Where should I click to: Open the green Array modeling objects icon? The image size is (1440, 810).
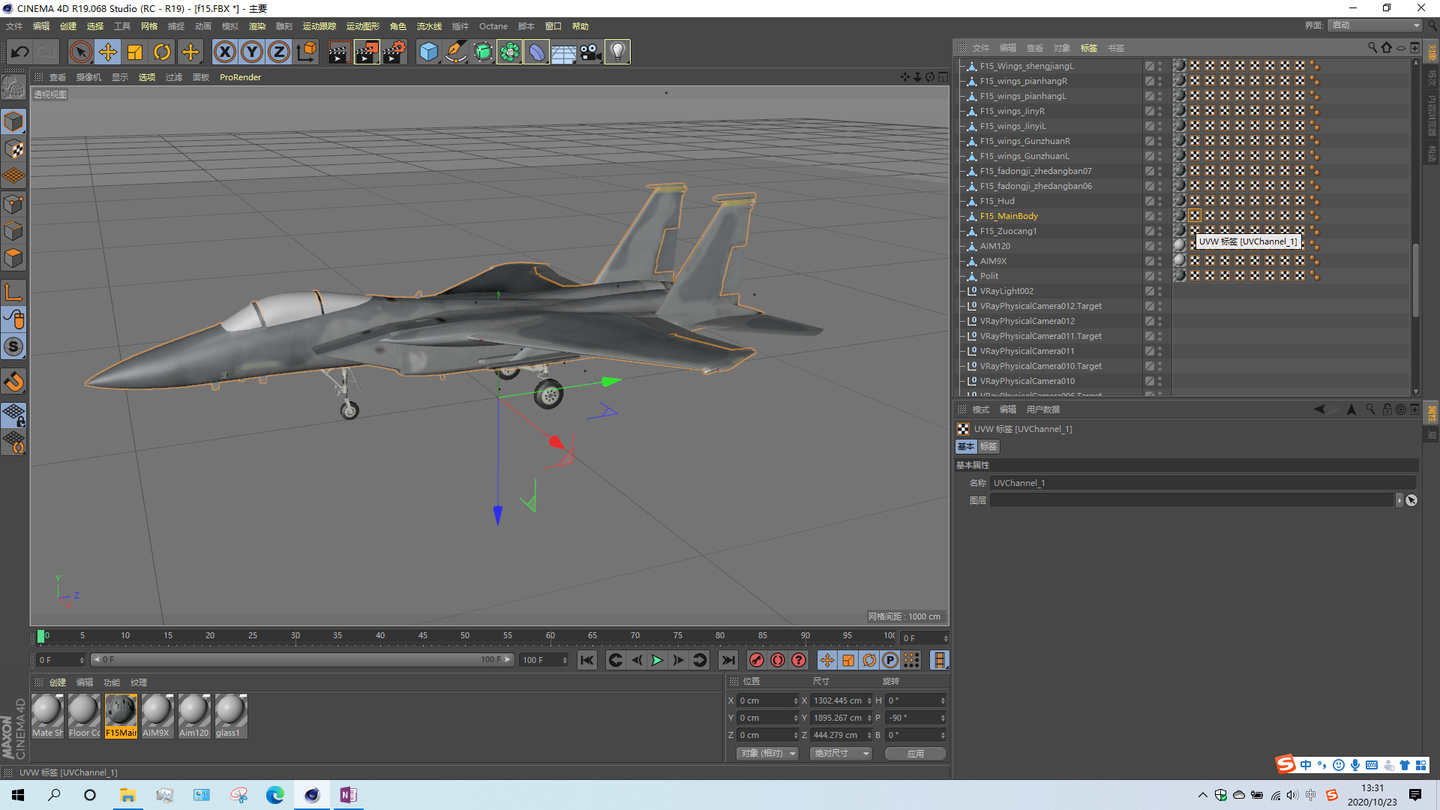[509, 52]
